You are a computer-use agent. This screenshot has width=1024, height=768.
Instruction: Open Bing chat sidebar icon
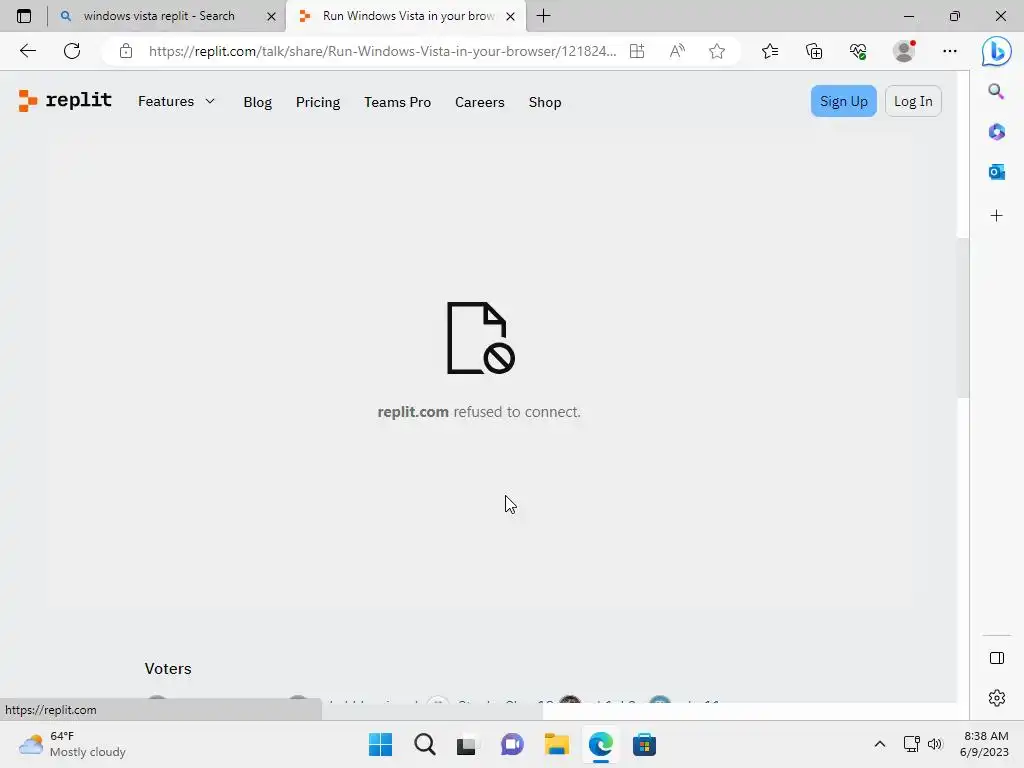pyautogui.click(x=996, y=51)
